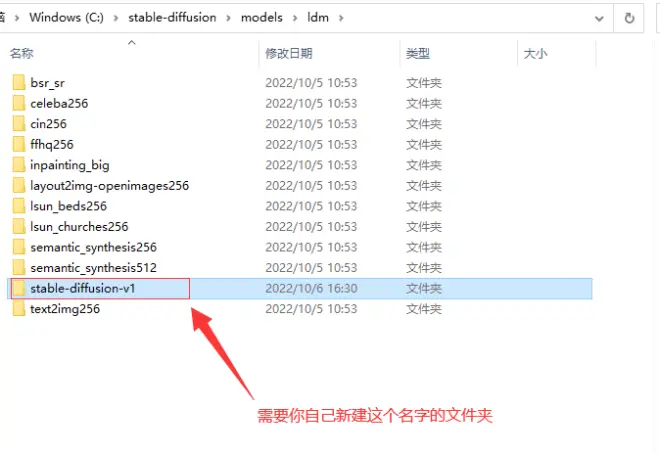Expand the chevron after models breadcrumb
This screenshot has height=454, width=660.
point(295,18)
